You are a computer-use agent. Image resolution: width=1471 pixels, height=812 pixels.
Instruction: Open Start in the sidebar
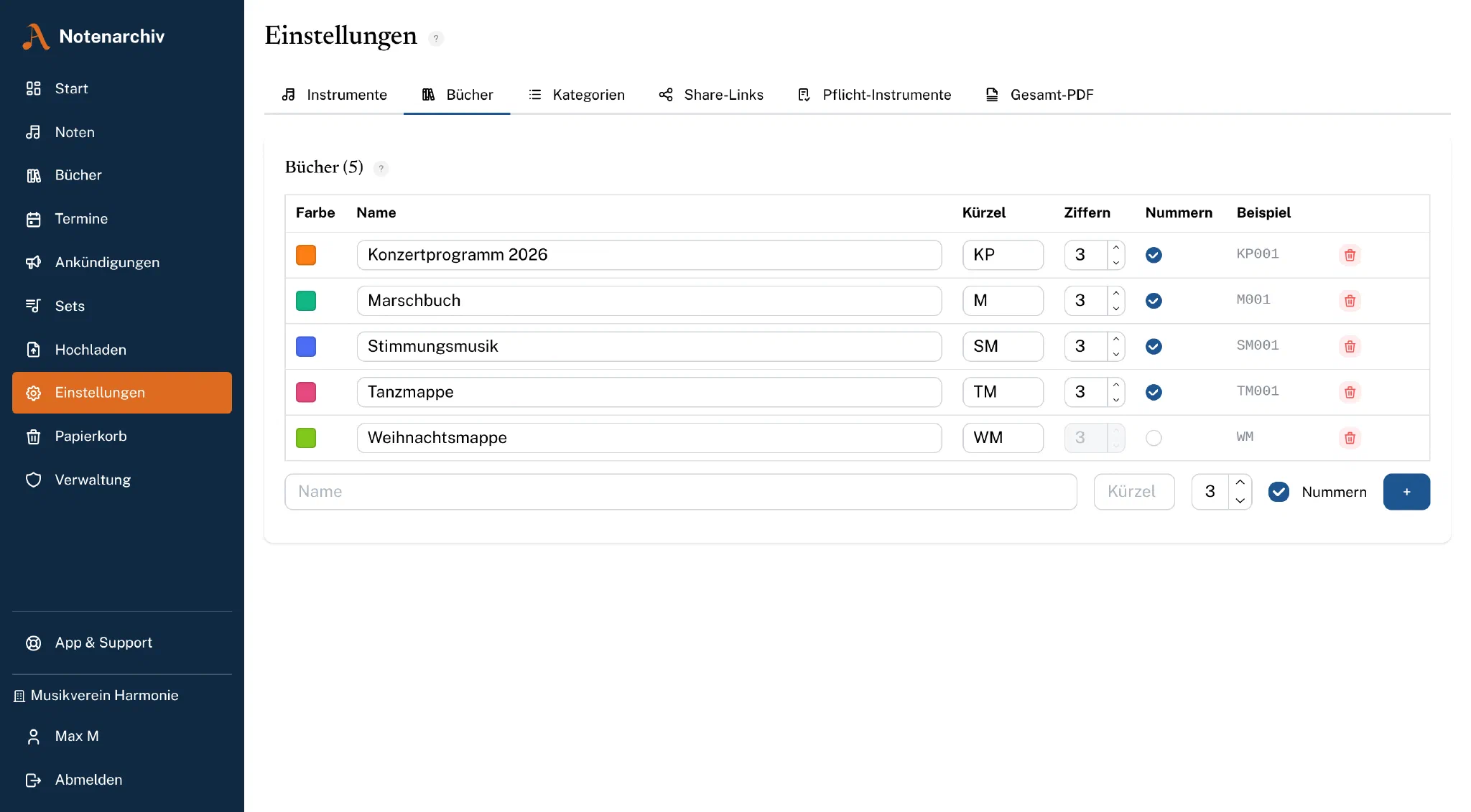(x=122, y=88)
